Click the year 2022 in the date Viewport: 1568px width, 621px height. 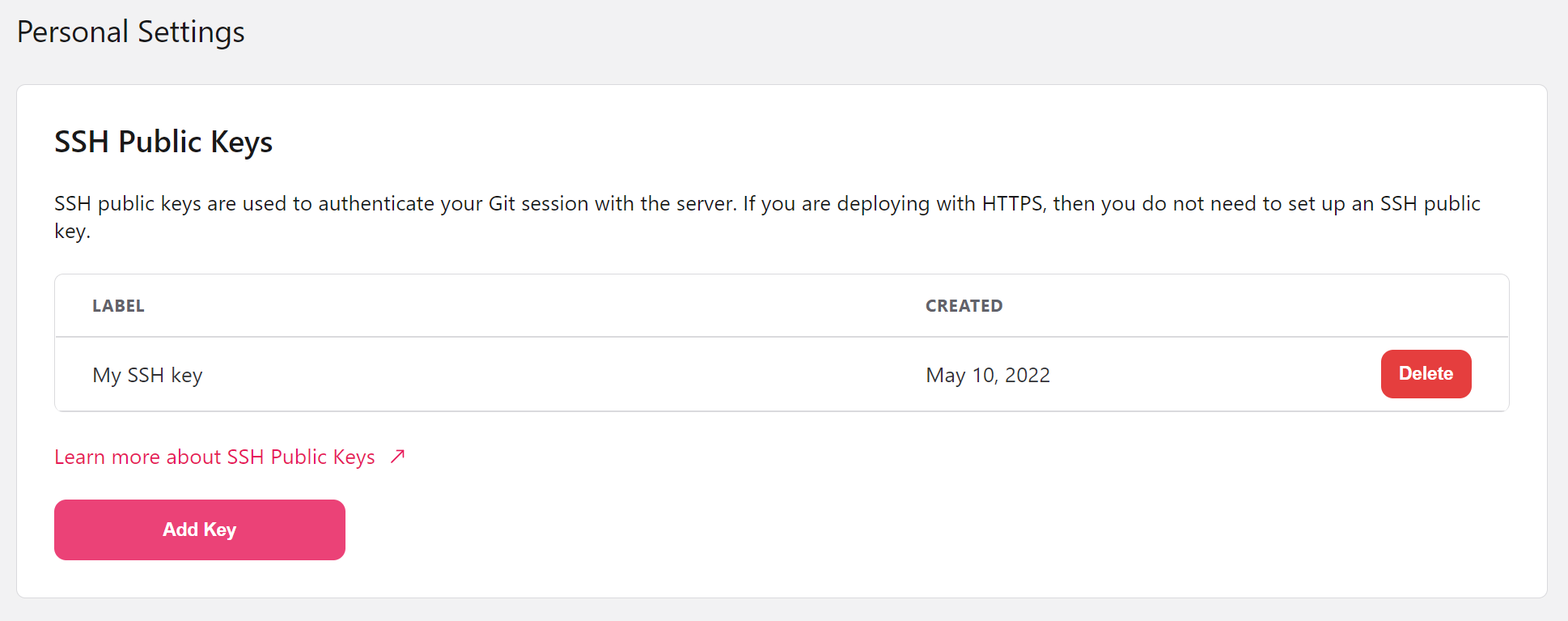point(1027,376)
